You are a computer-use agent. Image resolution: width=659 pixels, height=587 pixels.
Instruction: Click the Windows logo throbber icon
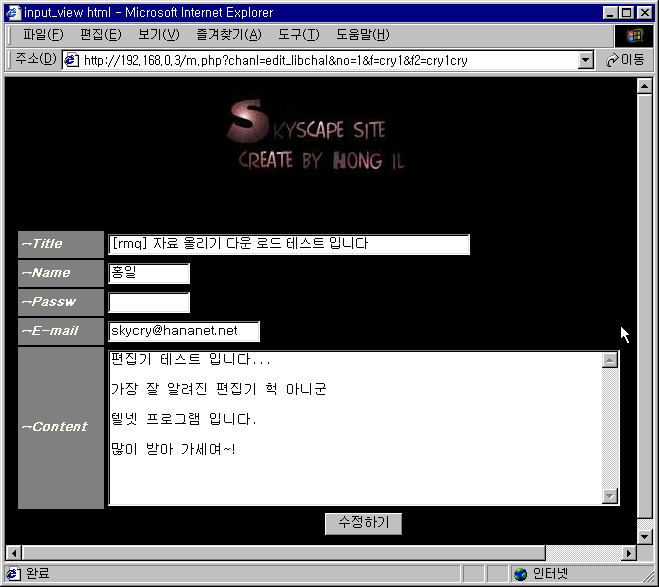[x=634, y=36]
